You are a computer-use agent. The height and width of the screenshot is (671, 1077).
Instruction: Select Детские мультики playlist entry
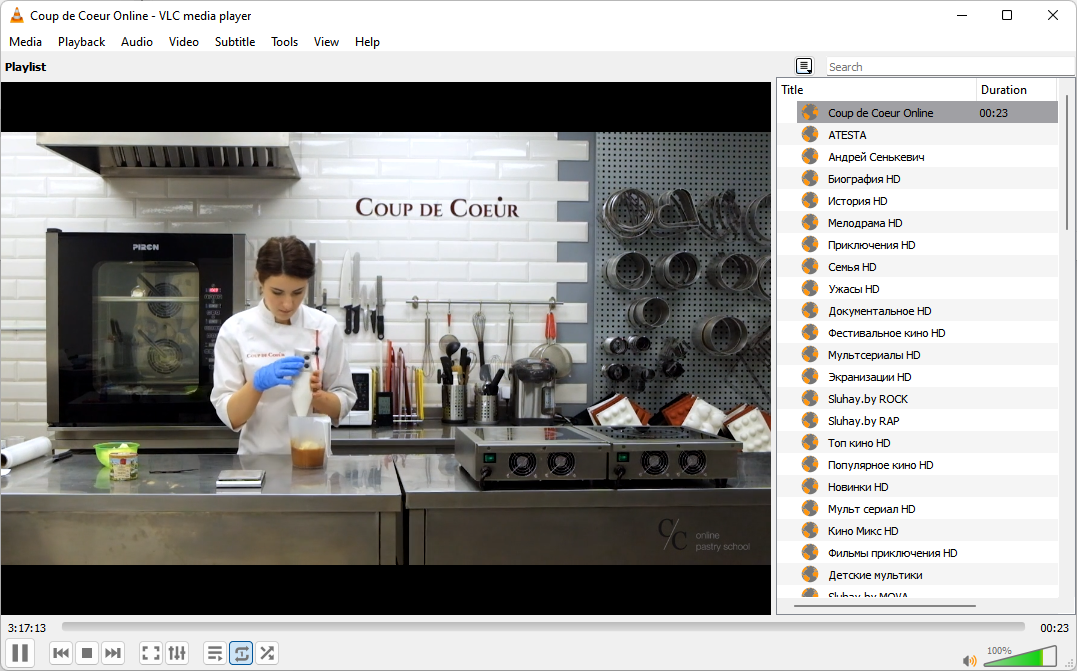(927, 574)
